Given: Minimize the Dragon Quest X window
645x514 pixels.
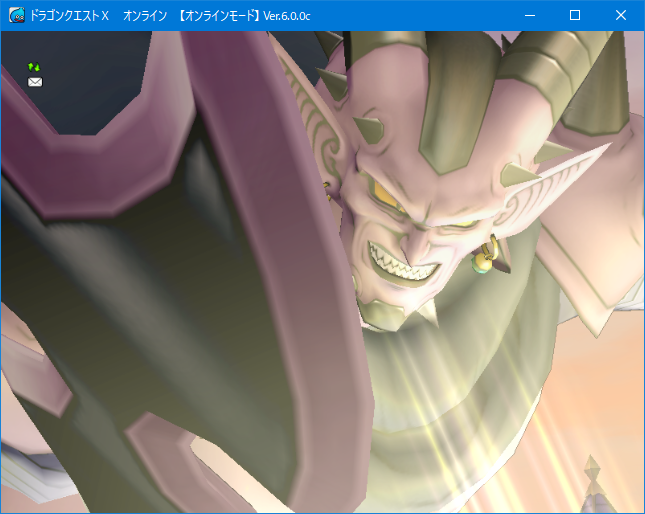Looking at the screenshot, I should coord(530,16).
